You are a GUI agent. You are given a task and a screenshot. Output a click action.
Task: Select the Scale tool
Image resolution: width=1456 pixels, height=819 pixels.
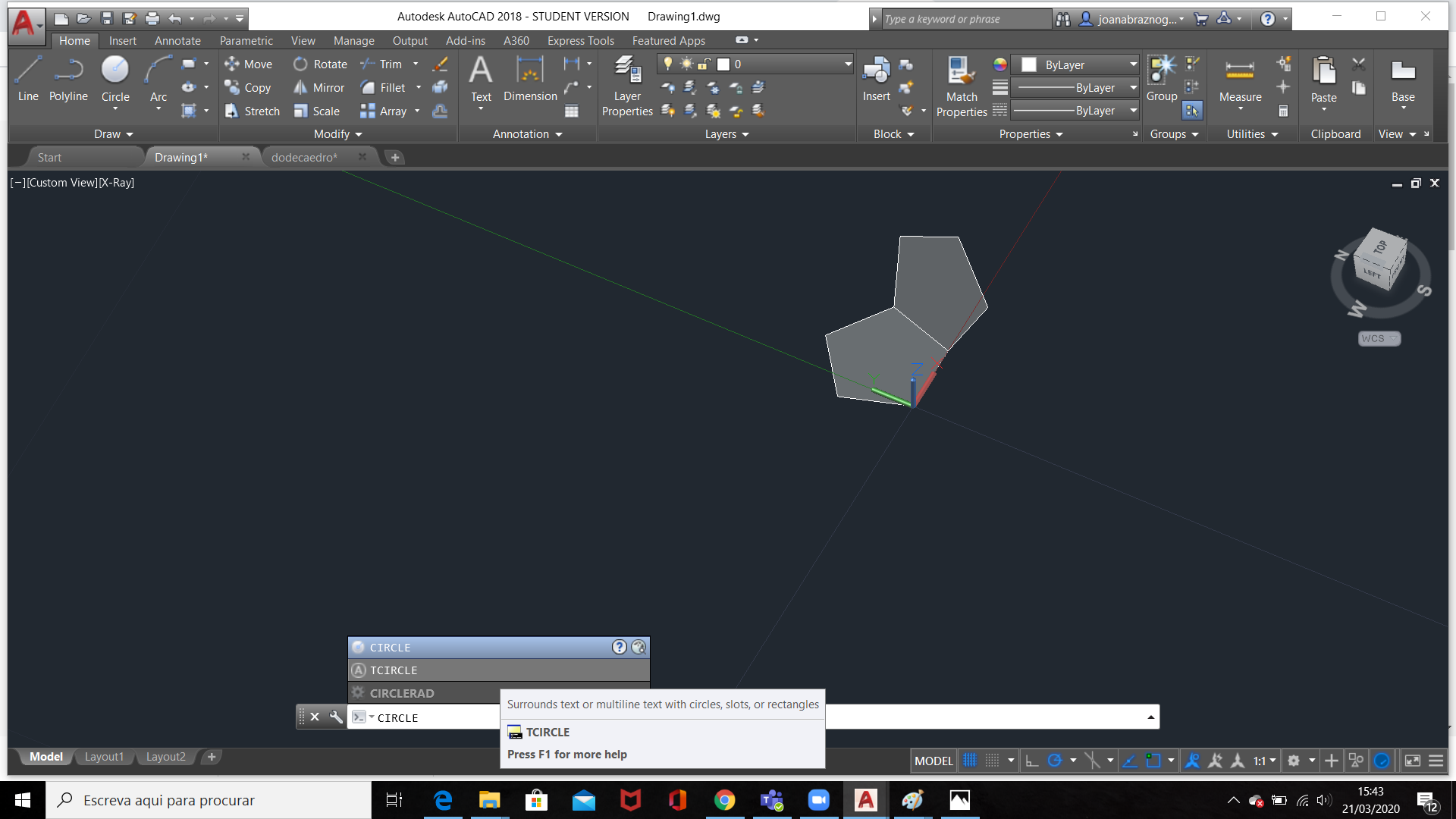click(x=317, y=111)
